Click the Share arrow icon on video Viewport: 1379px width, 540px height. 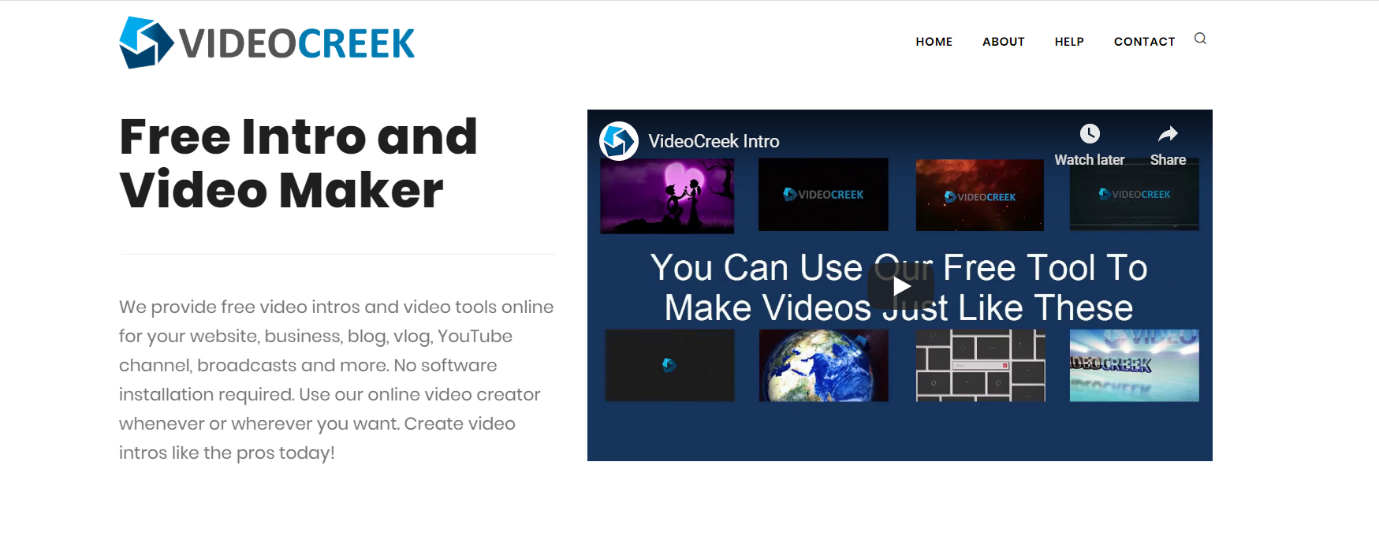pyautogui.click(x=1167, y=134)
